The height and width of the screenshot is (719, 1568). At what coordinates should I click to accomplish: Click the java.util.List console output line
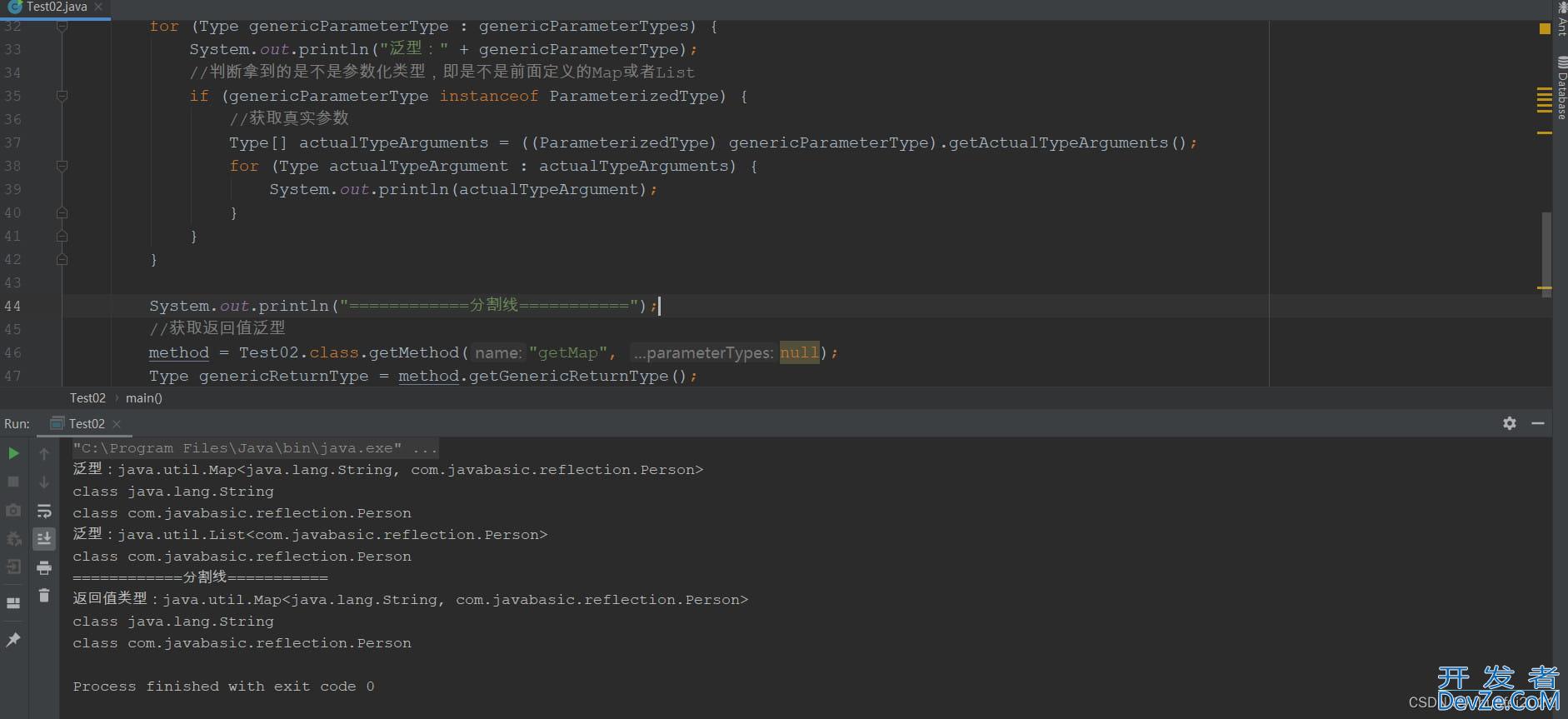pyautogui.click(x=310, y=535)
